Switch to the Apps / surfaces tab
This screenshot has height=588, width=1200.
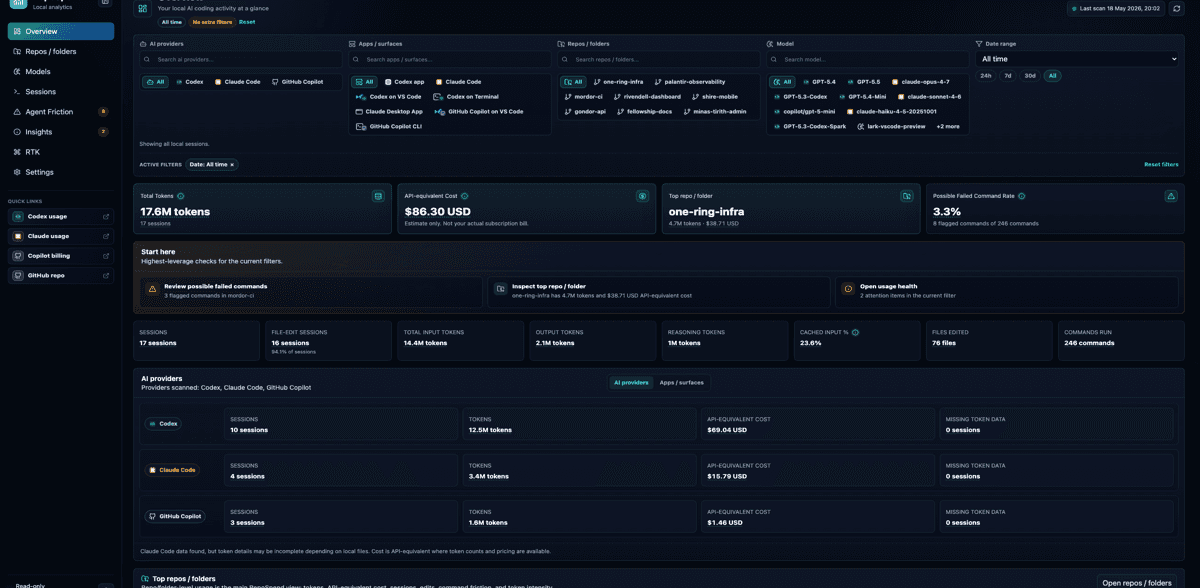click(681, 383)
